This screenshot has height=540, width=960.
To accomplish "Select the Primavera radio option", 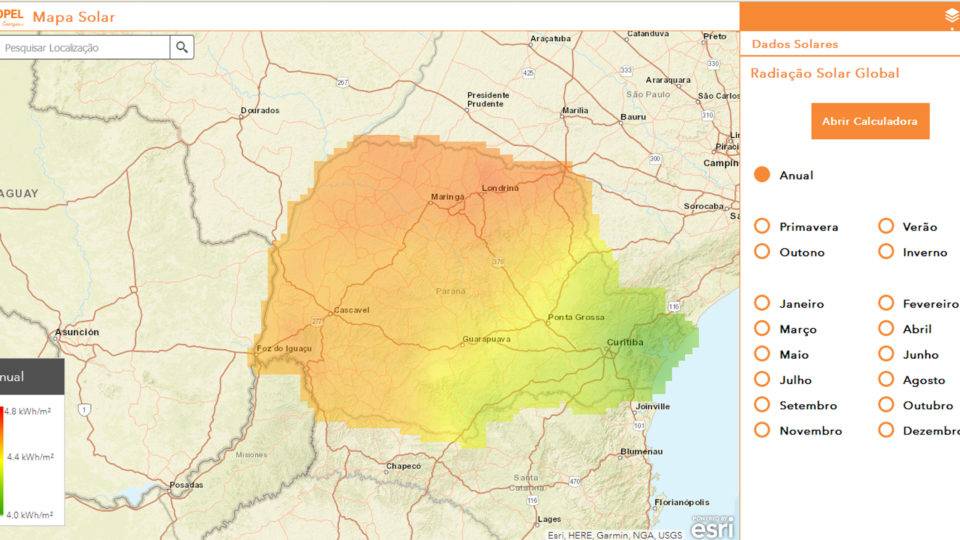I will tap(762, 227).
